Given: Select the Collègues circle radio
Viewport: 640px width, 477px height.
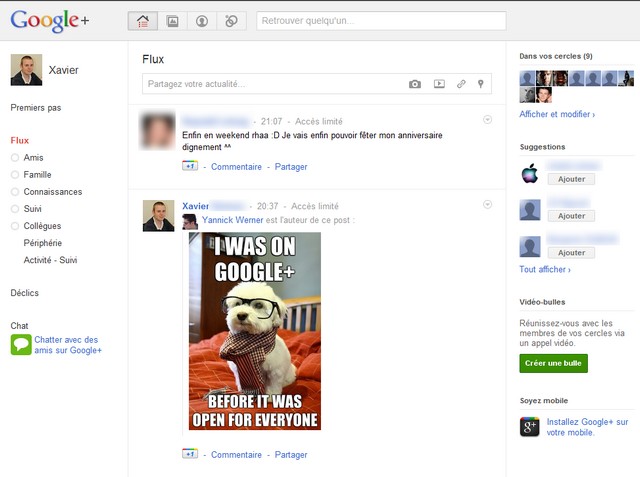Looking at the screenshot, I should 15,226.
